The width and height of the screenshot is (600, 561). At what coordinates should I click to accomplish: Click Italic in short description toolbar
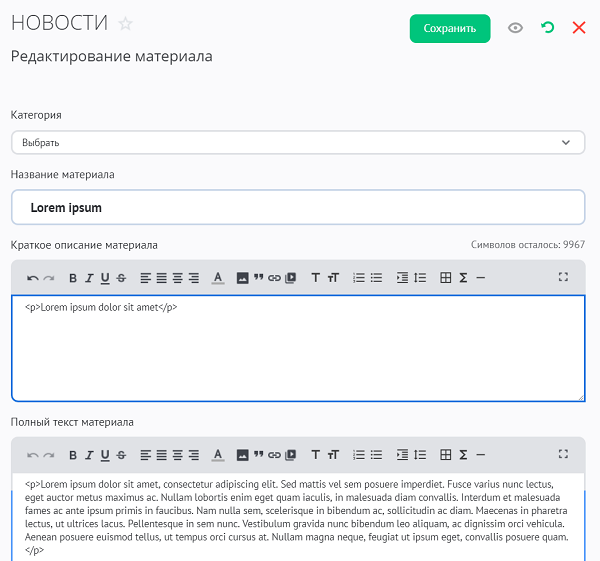89,278
